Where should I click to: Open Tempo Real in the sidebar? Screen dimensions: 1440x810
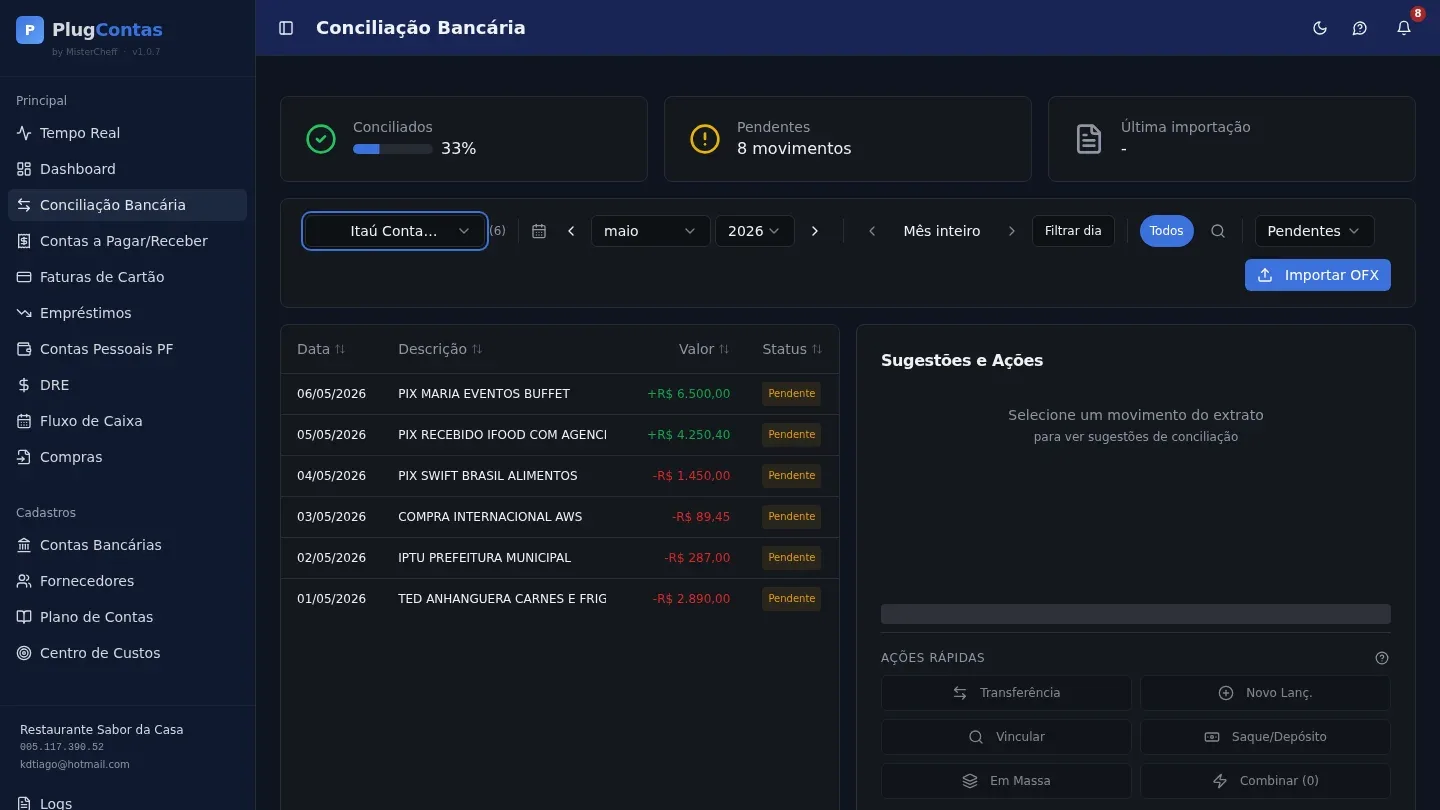point(127,133)
